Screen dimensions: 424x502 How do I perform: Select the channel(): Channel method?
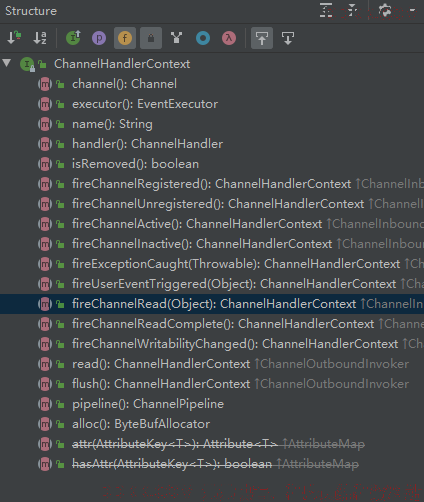125,84
